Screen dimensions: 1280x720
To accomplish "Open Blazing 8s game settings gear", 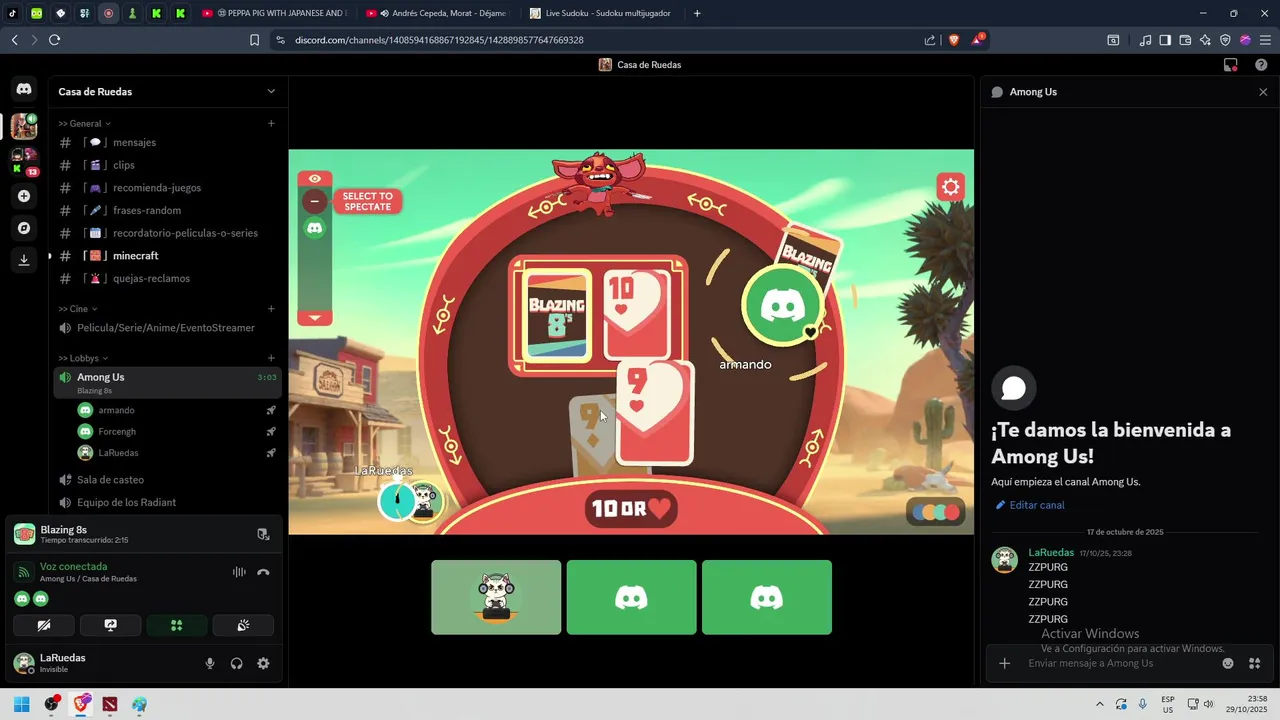I will pyautogui.click(x=950, y=187).
